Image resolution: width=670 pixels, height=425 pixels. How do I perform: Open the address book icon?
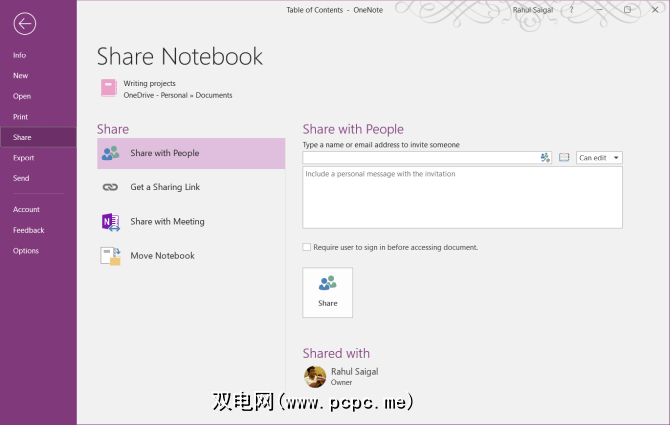(x=564, y=158)
